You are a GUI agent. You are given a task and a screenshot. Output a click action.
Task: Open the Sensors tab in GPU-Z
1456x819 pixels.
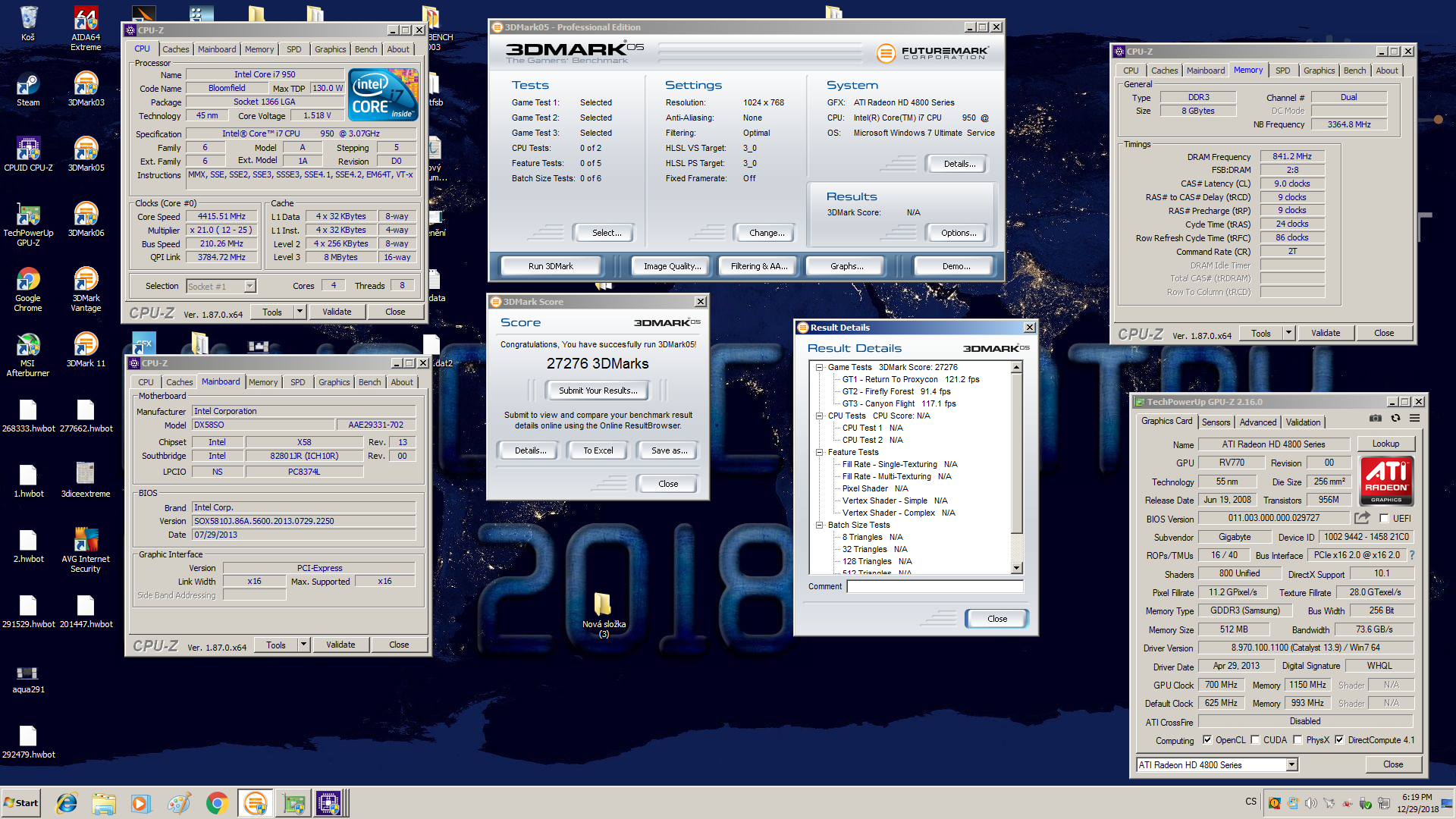click(1216, 422)
